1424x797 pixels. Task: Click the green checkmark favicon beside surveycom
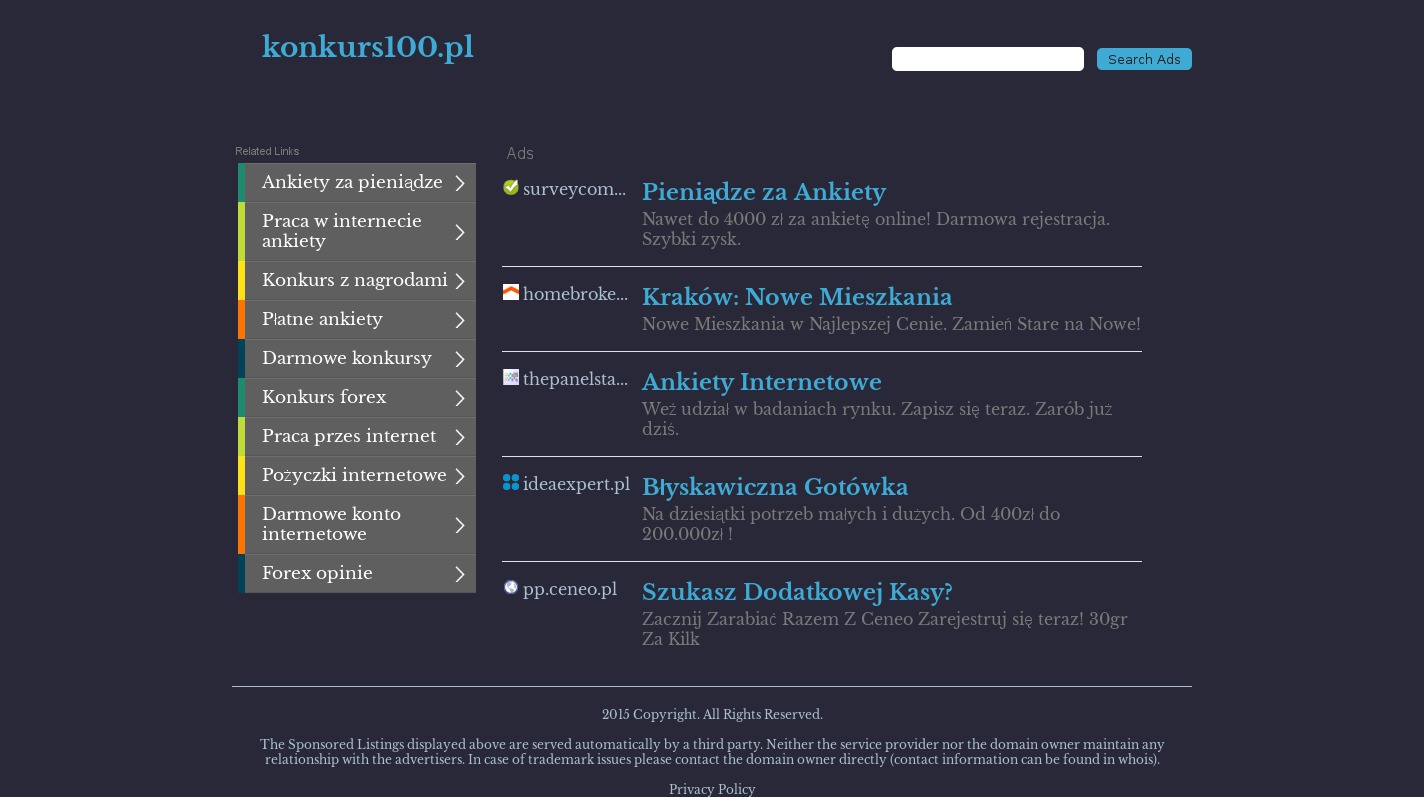(x=511, y=187)
